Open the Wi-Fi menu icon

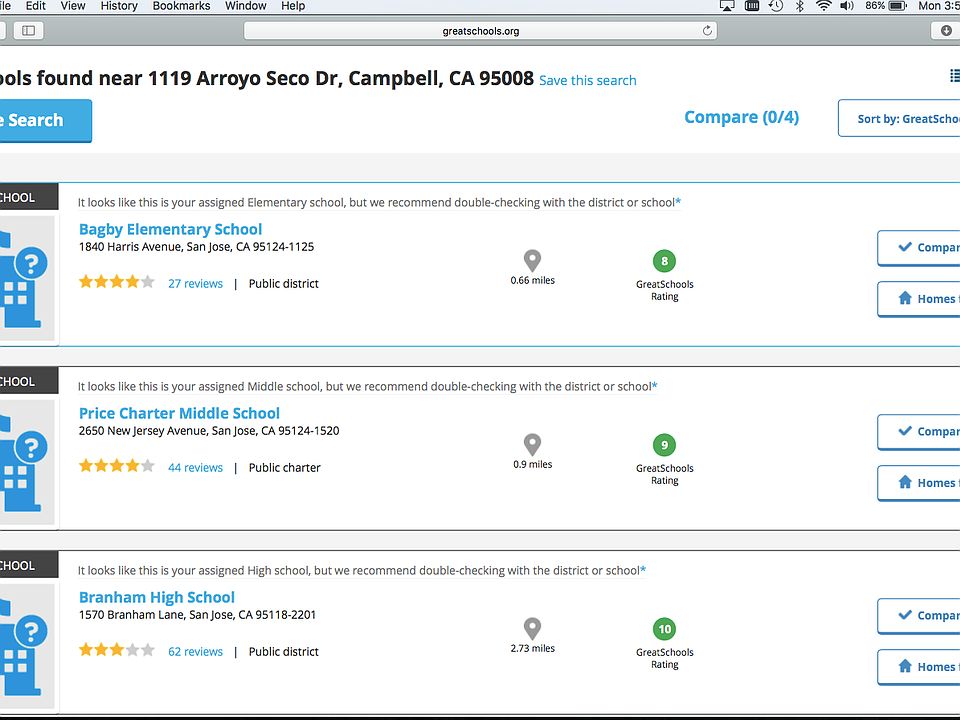[823, 6]
